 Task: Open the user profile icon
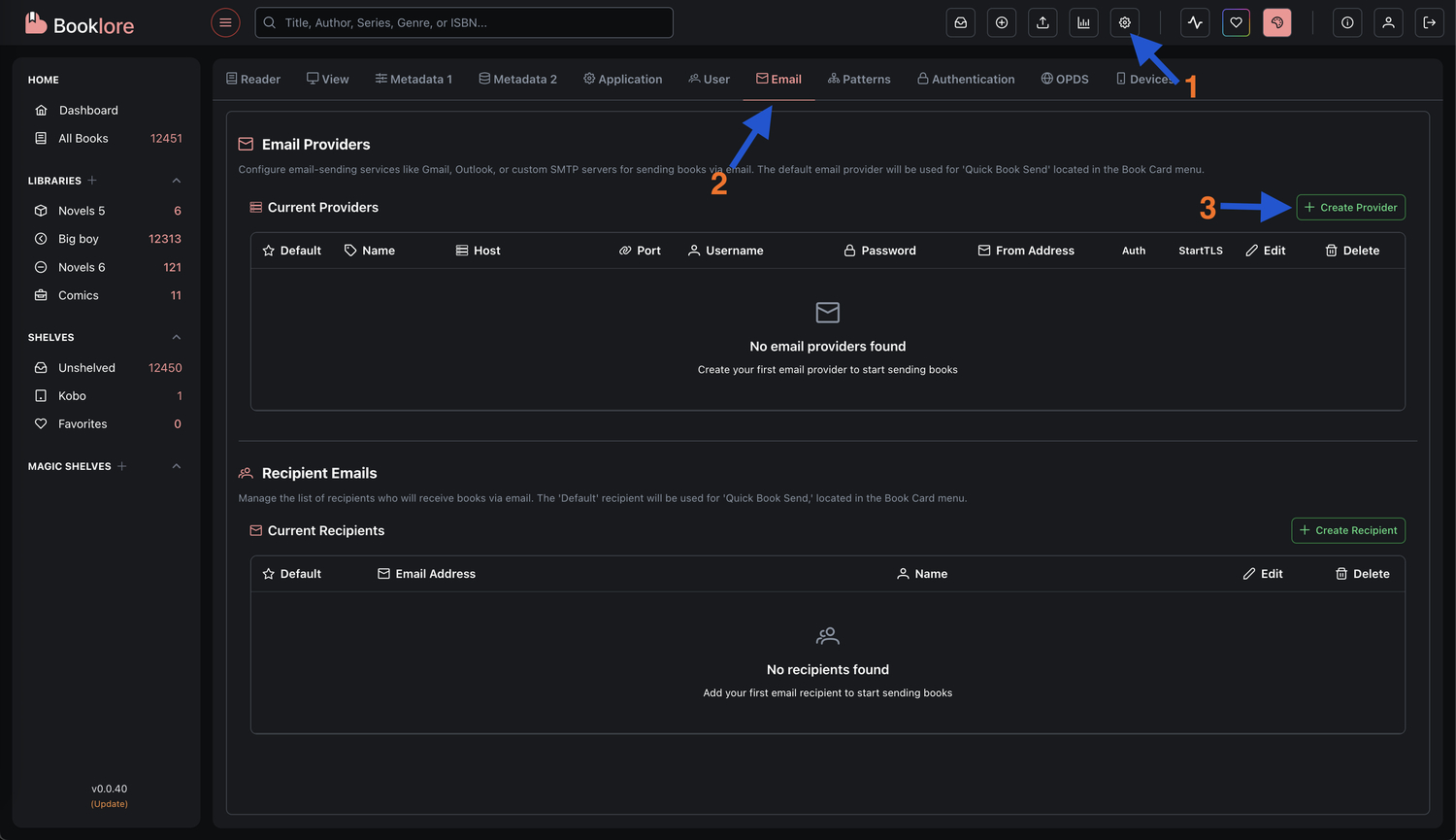1388,22
